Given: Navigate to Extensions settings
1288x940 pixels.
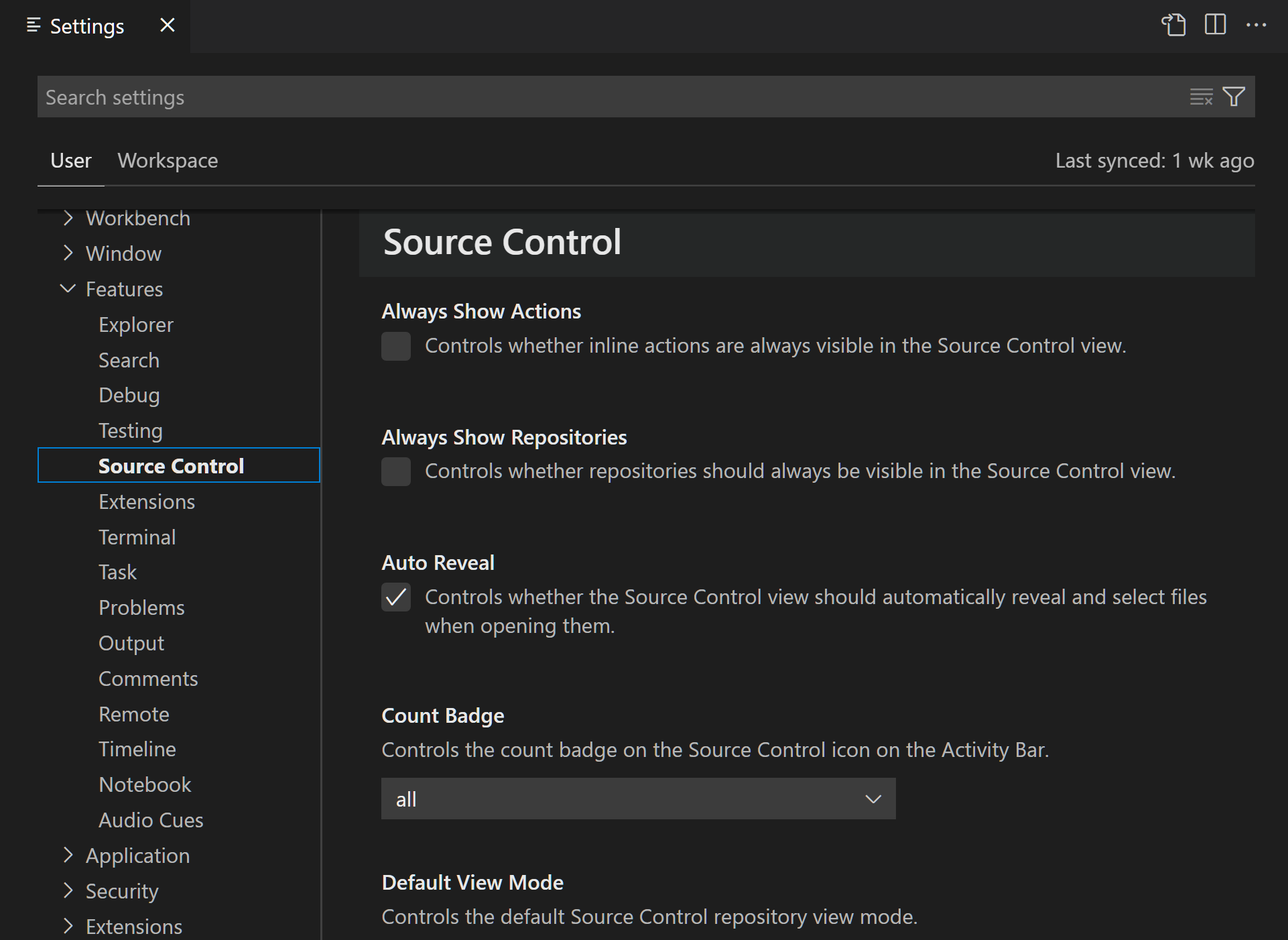Looking at the screenshot, I should click(x=148, y=501).
